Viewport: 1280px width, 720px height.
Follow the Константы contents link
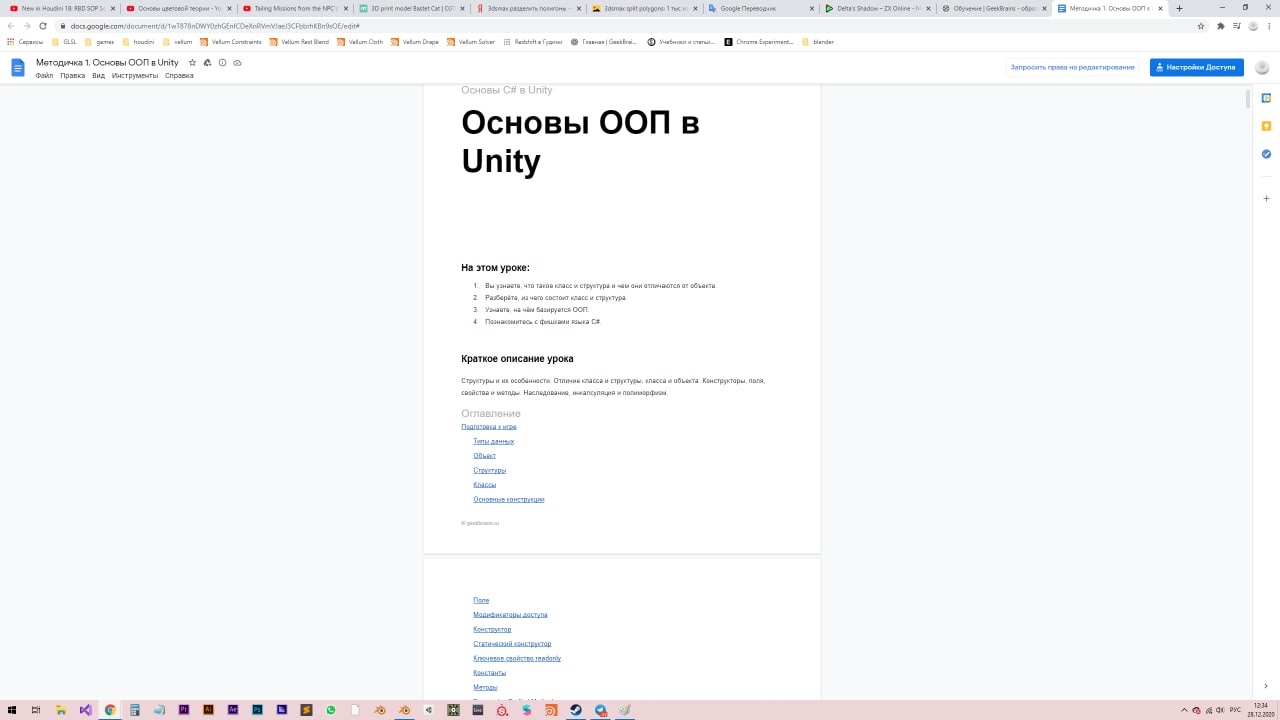pyautogui.click(x=489, y=673)
